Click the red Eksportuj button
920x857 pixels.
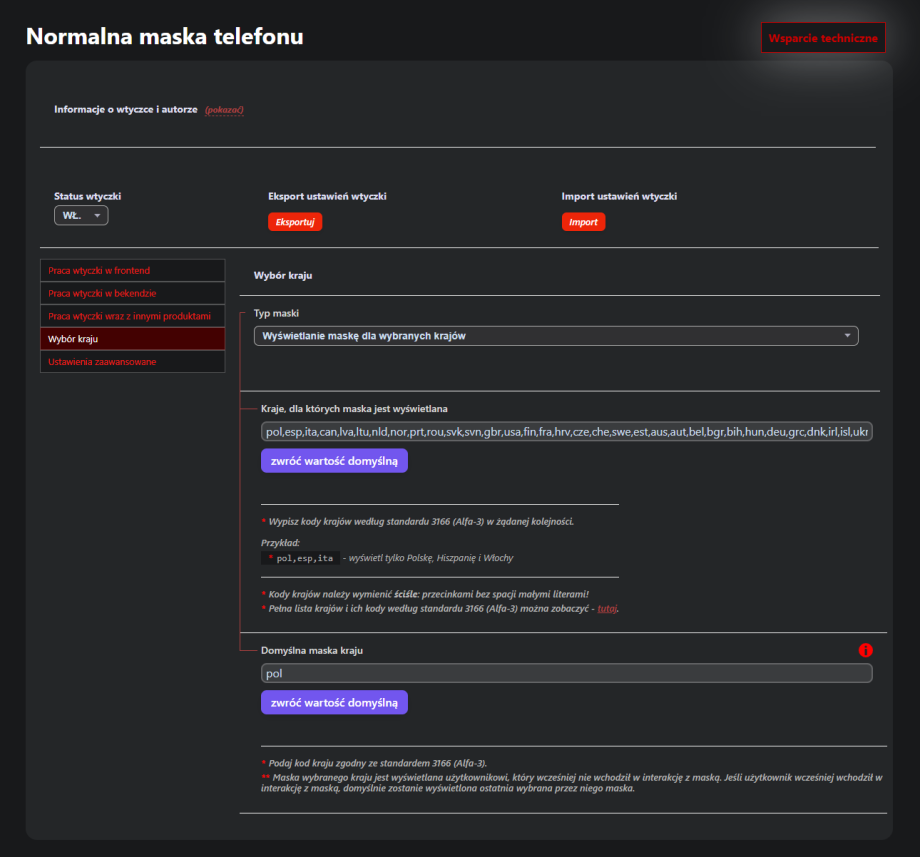point(294,222)
